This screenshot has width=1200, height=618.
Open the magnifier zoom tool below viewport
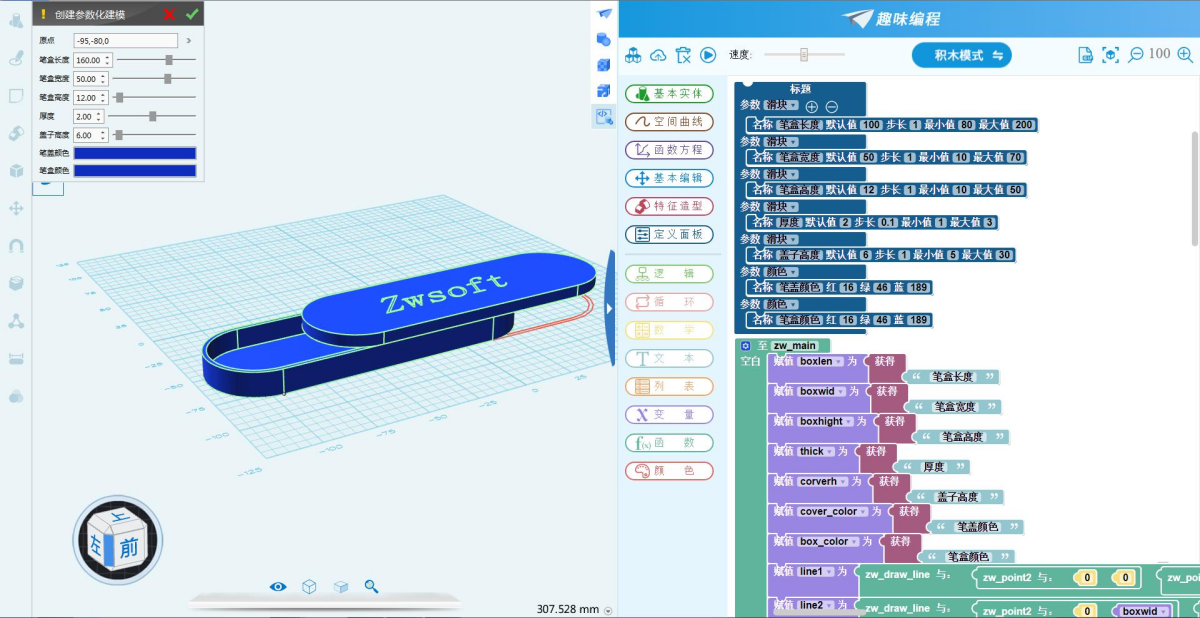coord(371,587)
